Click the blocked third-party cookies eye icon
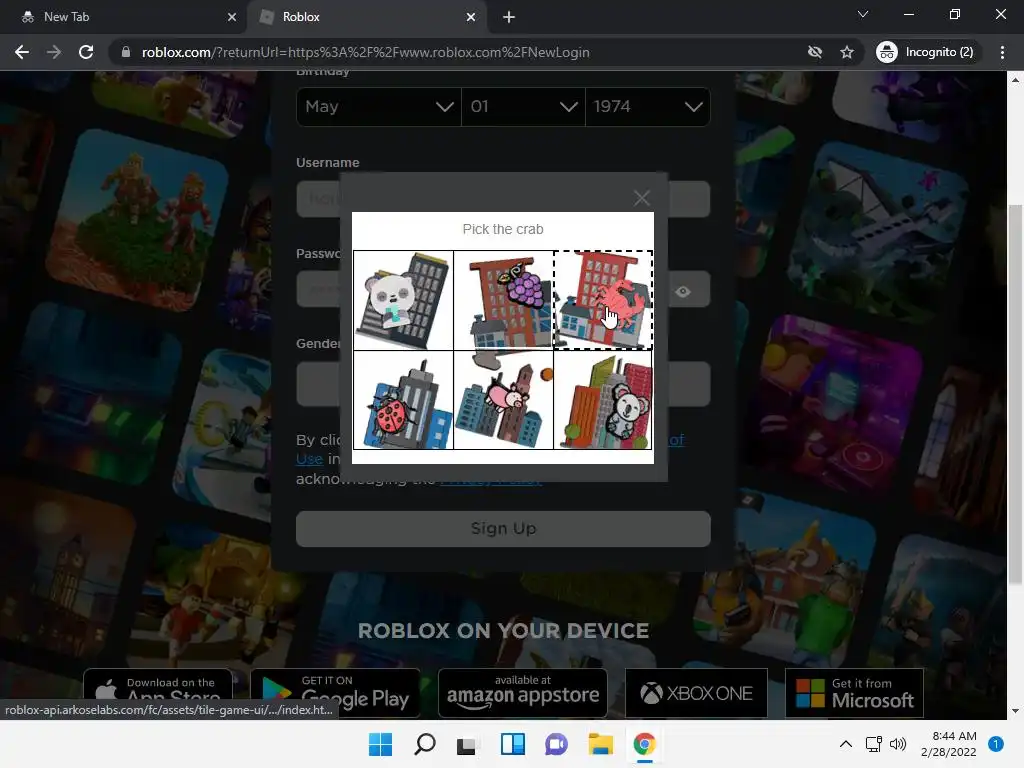 pos(814,52)
